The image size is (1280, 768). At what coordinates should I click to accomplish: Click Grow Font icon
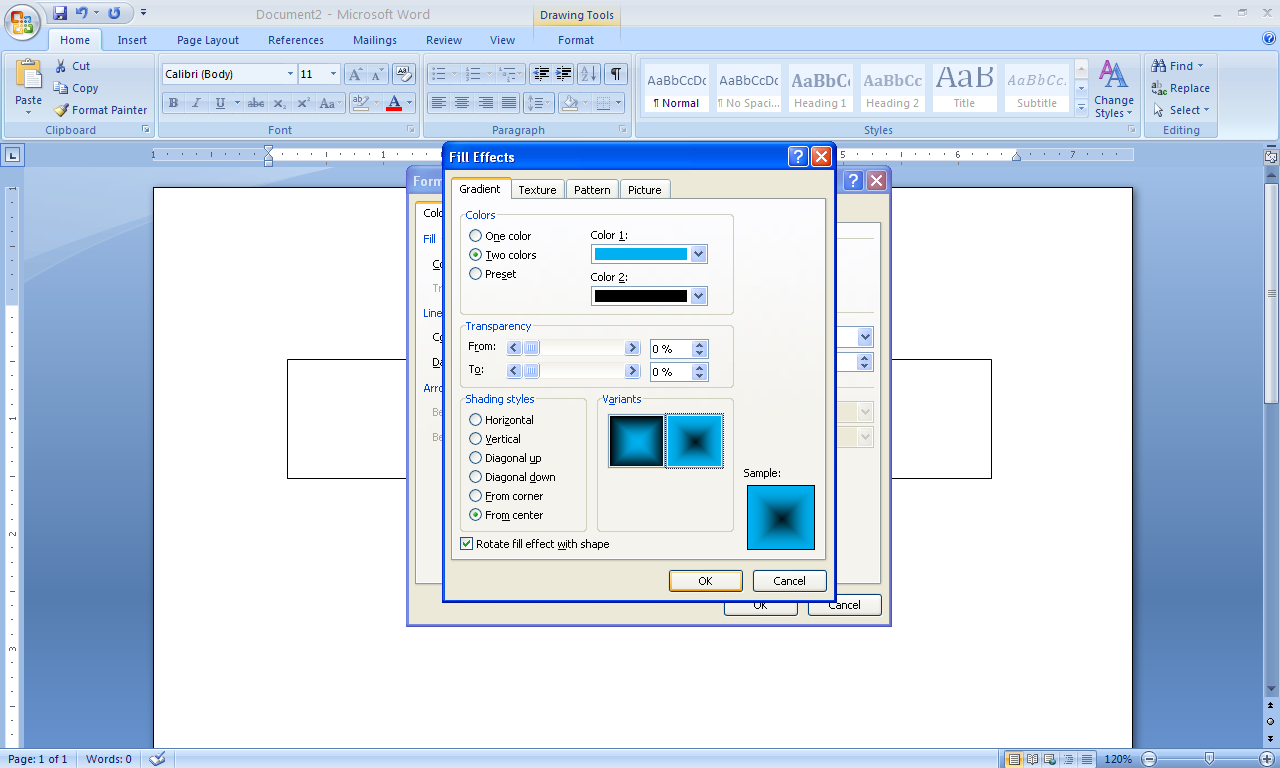355,74
